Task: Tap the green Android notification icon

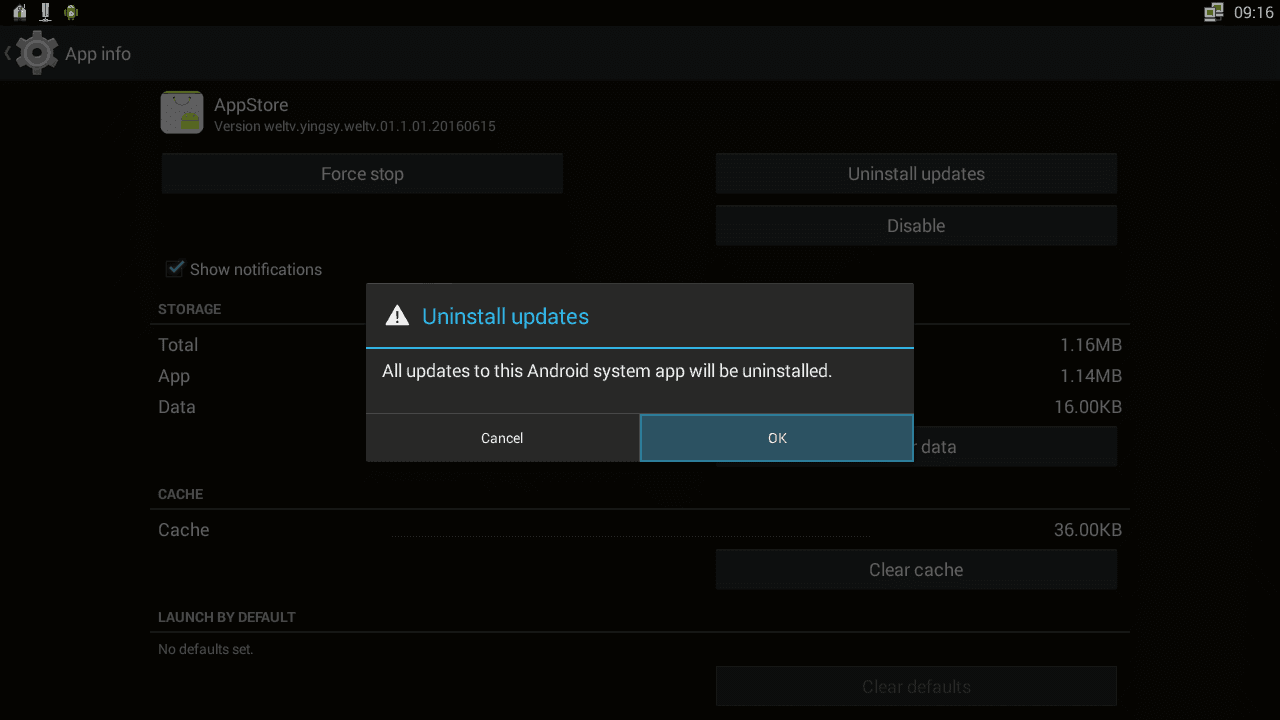Action: 71,12
